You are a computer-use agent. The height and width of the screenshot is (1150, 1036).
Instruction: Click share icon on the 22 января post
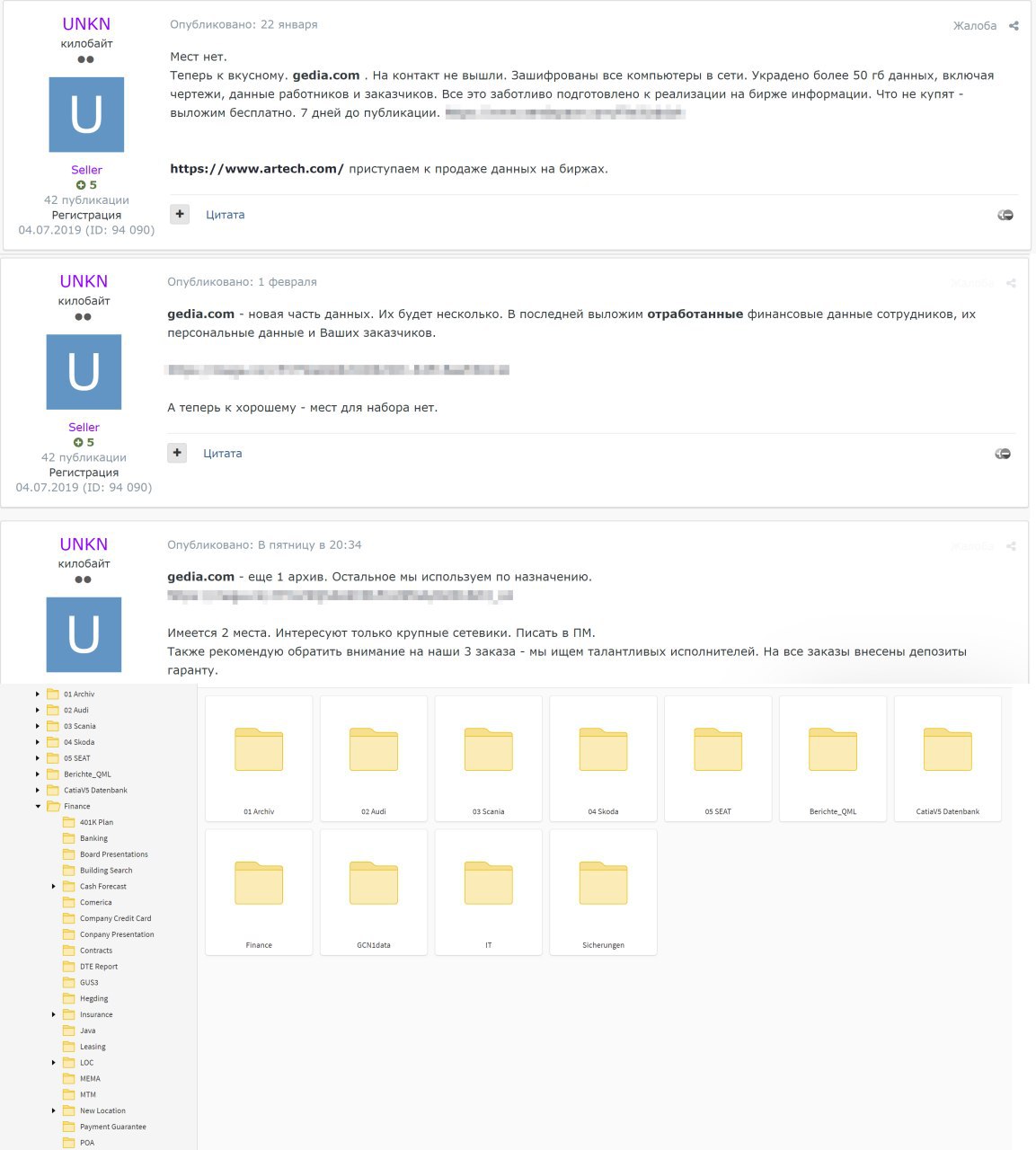[1014, 26]
